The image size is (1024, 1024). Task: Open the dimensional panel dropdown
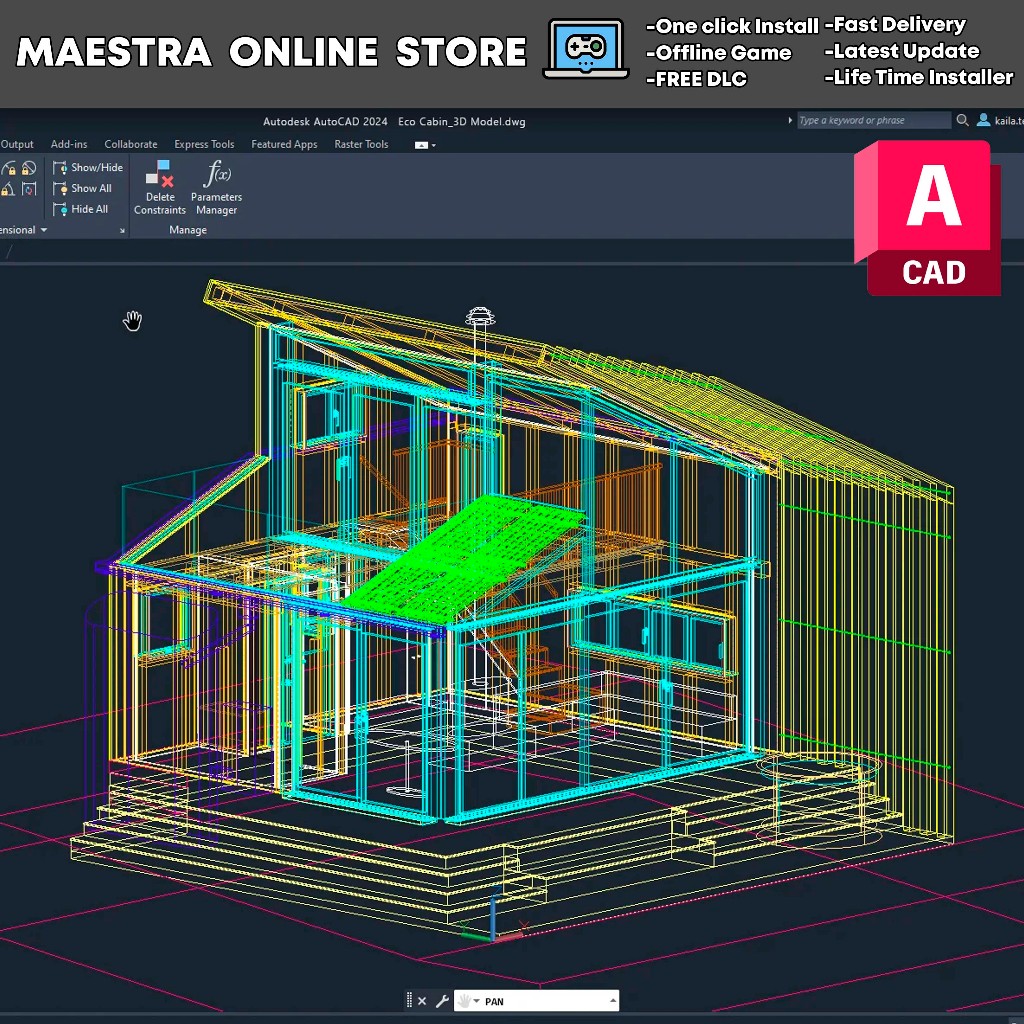click(x=45, y=229)
